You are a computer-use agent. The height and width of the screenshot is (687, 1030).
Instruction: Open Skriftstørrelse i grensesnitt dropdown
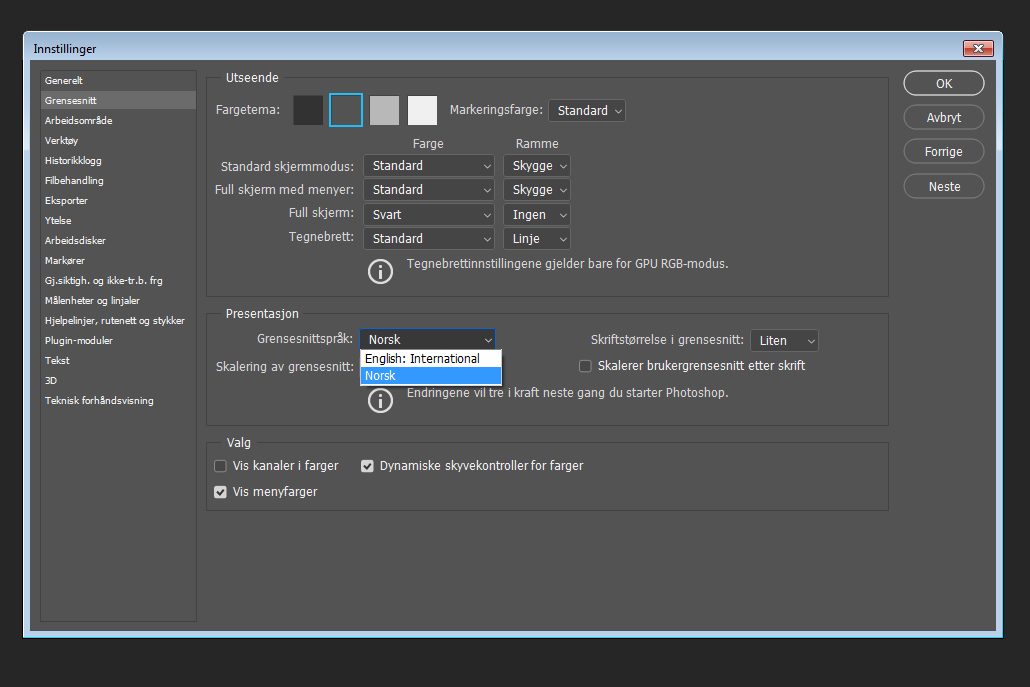tap(785, 340)
